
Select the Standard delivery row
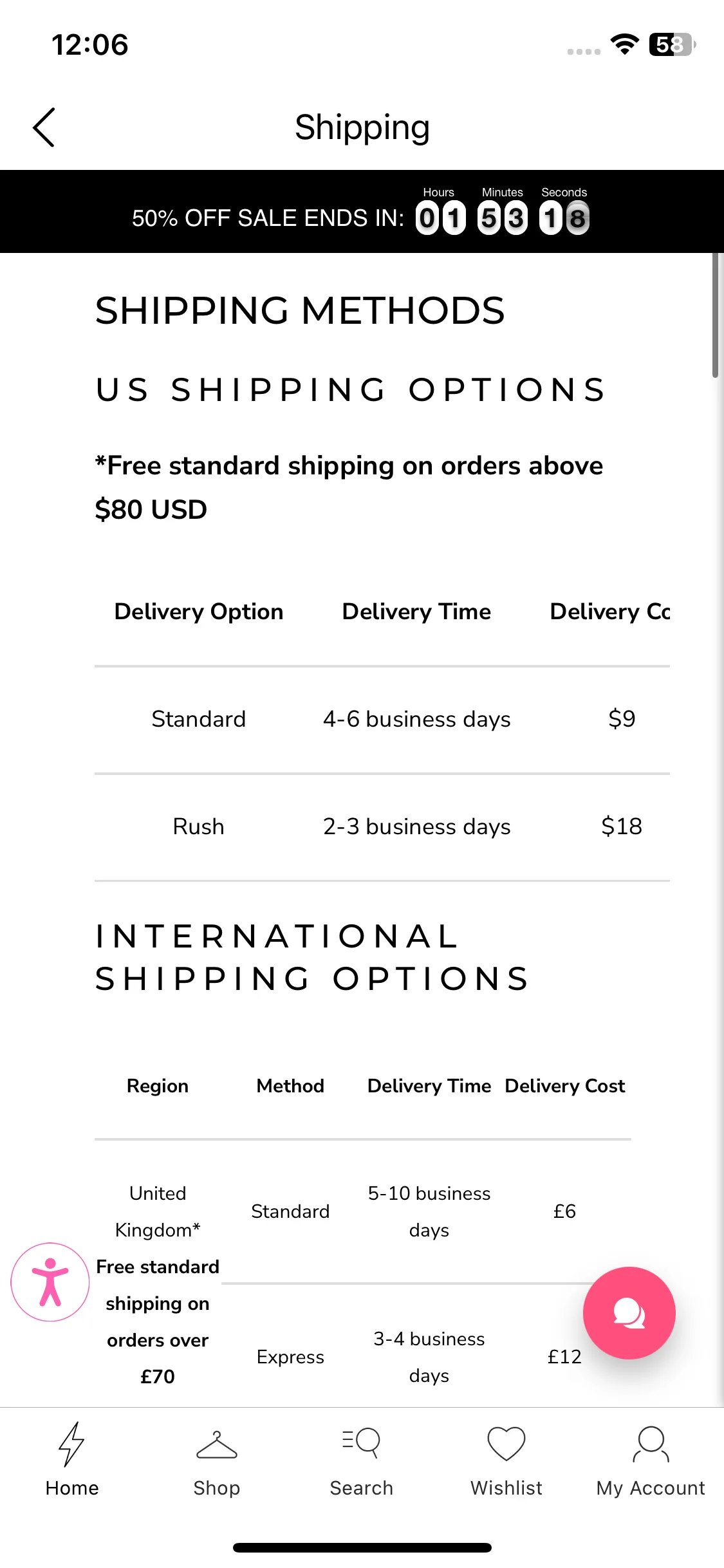point(382,720)
